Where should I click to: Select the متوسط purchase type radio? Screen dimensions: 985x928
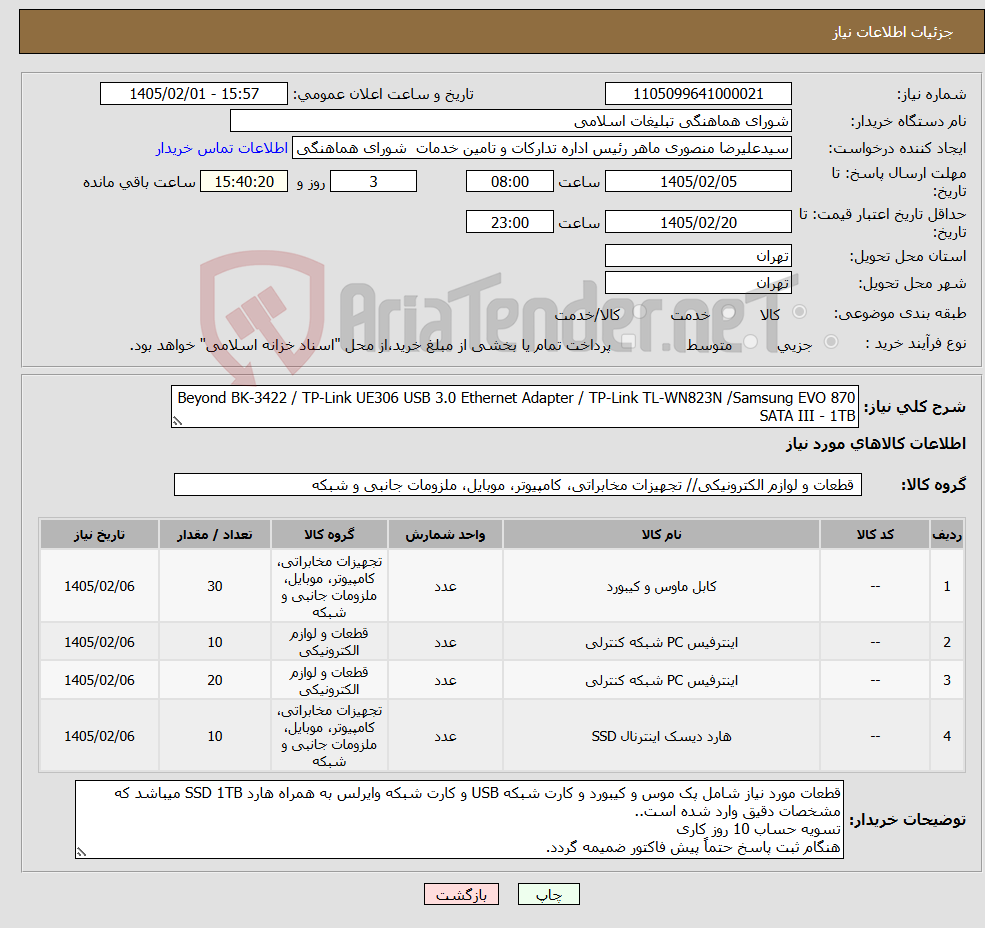click(x=750, y=342)
